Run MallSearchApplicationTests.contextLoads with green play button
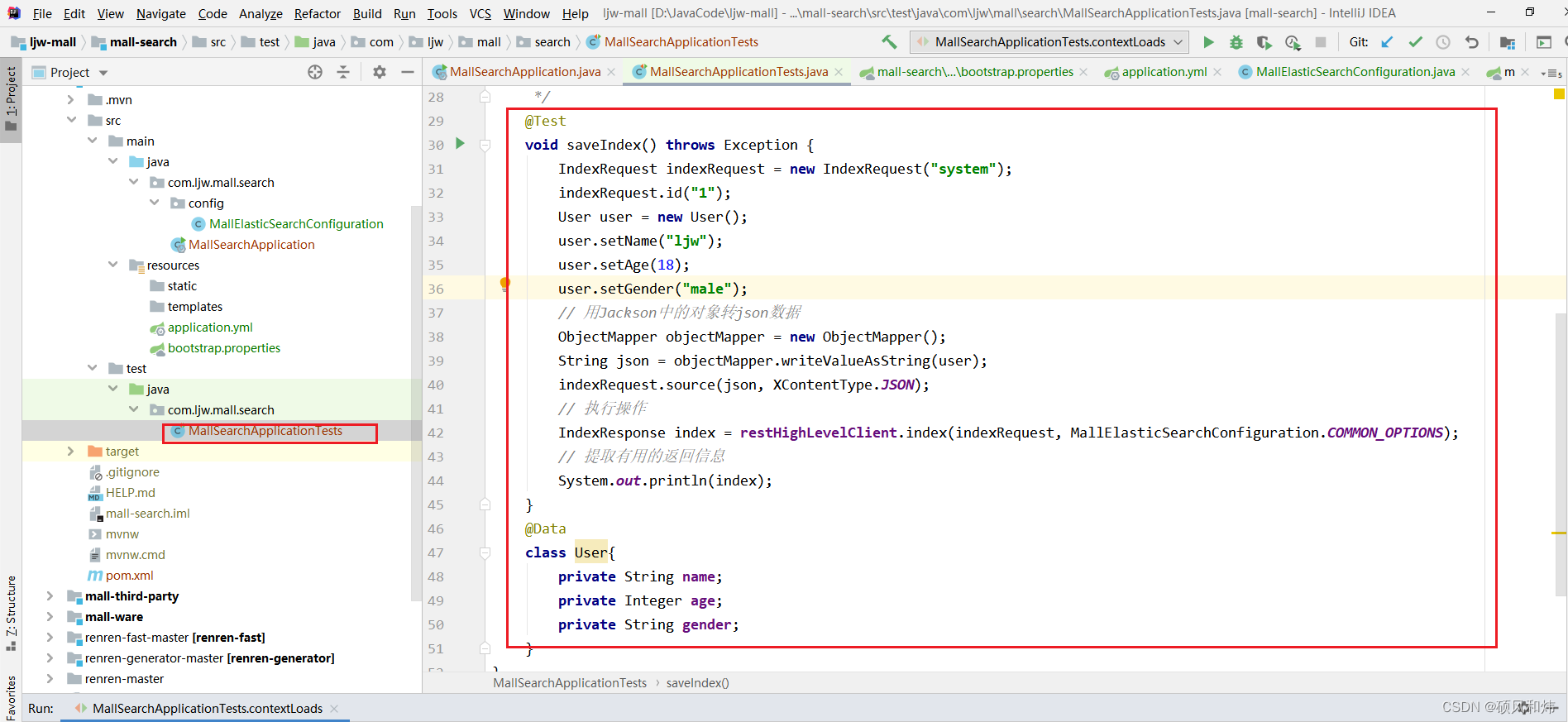The height and width of the screenshot is (722, 1568). (x=1208, y=42)
